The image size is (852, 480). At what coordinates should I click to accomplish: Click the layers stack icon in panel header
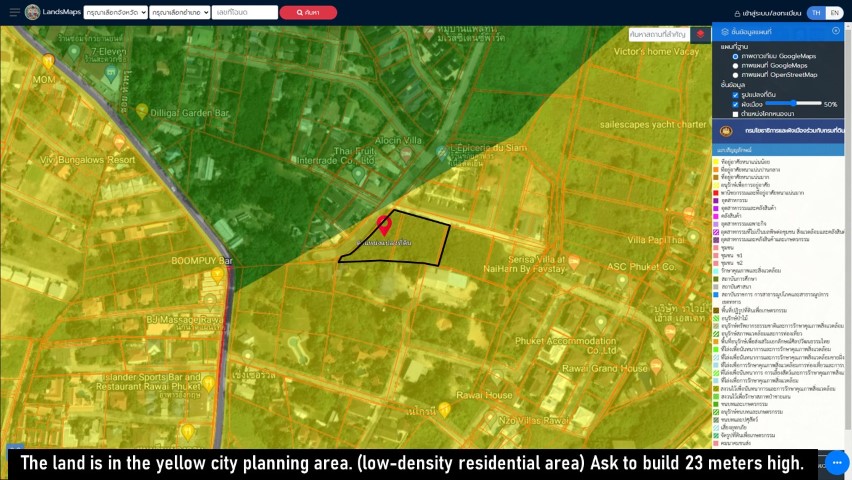tap(724, 32)
